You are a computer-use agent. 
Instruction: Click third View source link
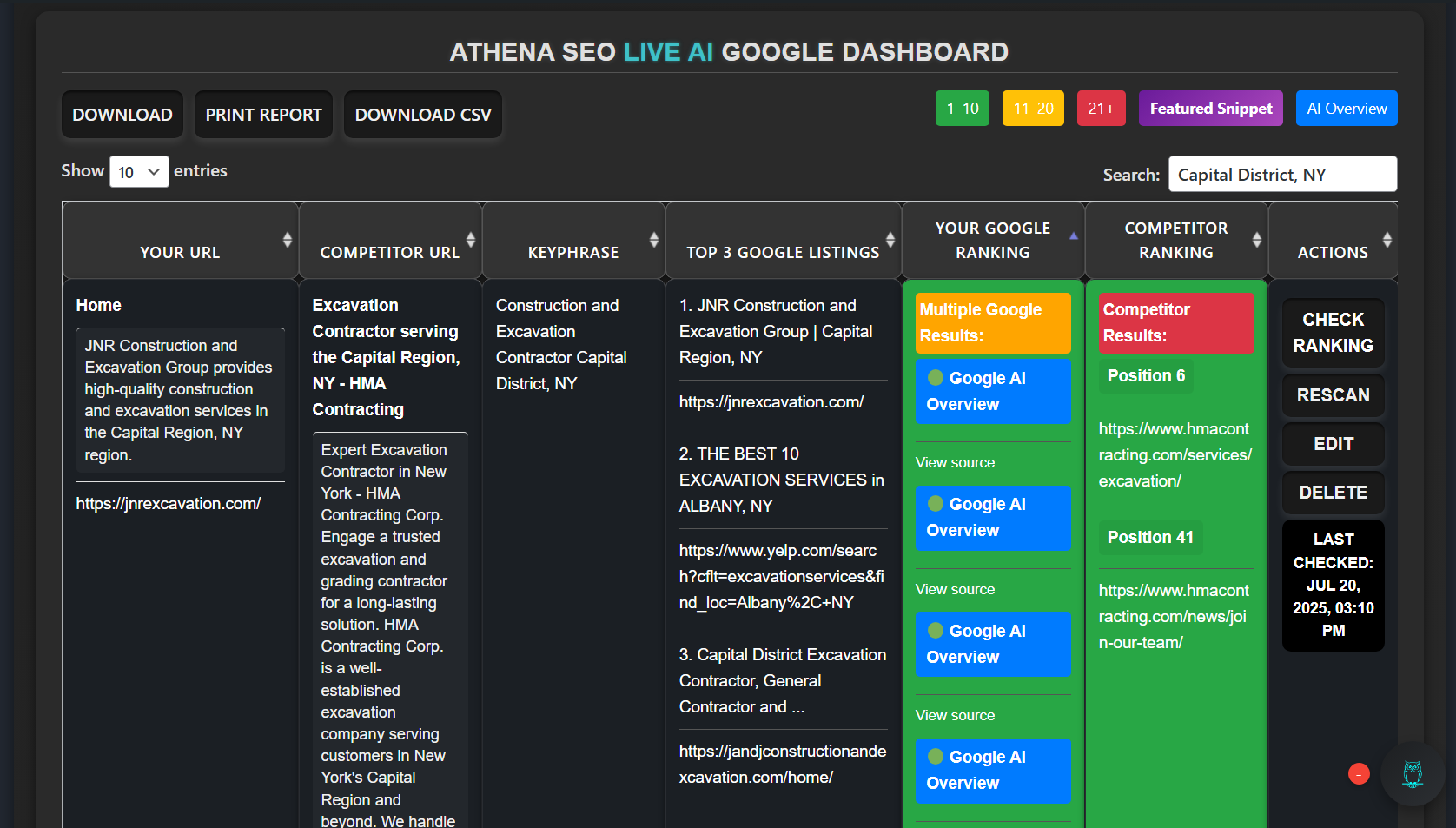tap(955, 716)
